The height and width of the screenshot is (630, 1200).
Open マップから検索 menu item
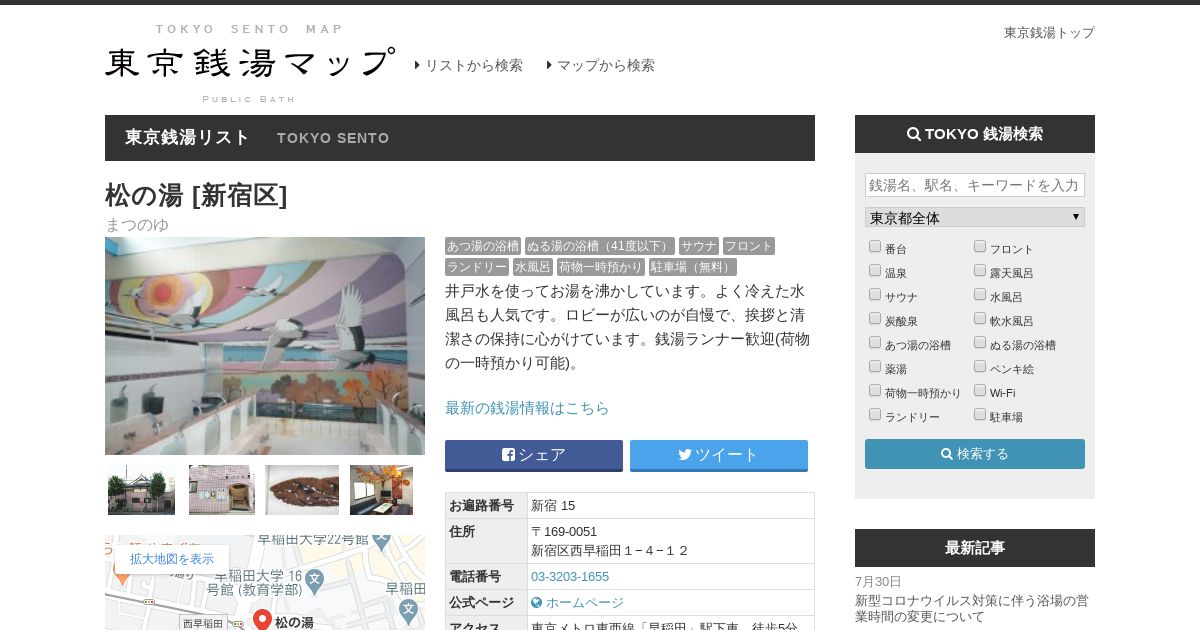tap(601, 65)
